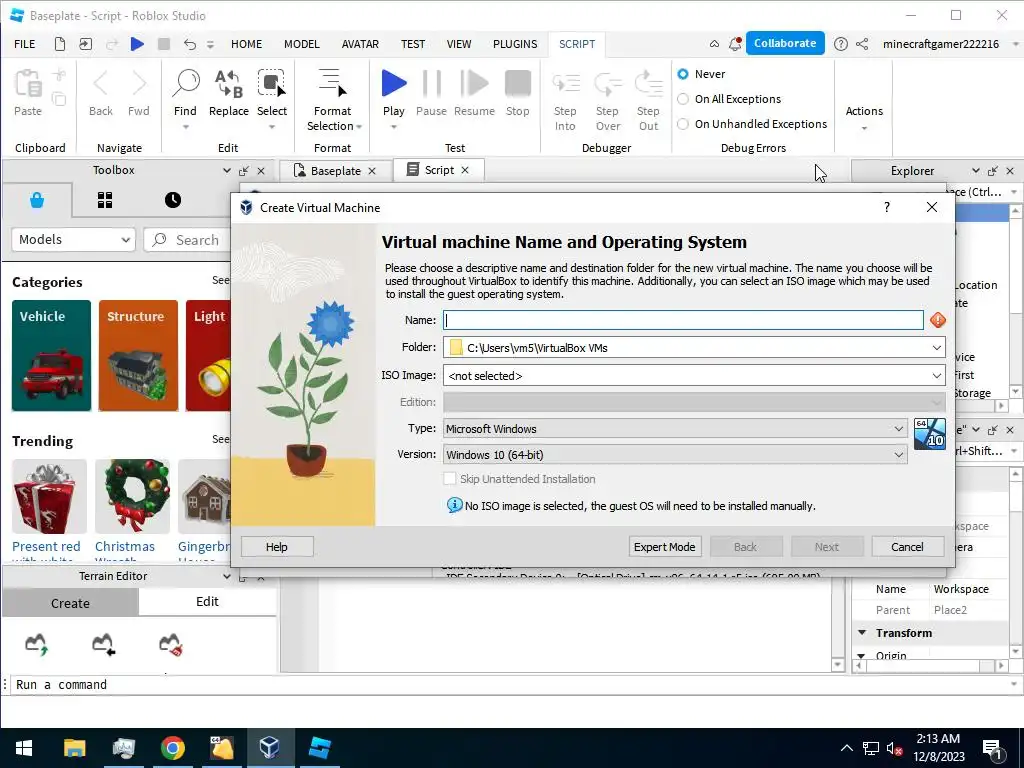The image size is (1024, 768).
Task: Click Step Out debugger icon
Action: (x=648, y=84)
